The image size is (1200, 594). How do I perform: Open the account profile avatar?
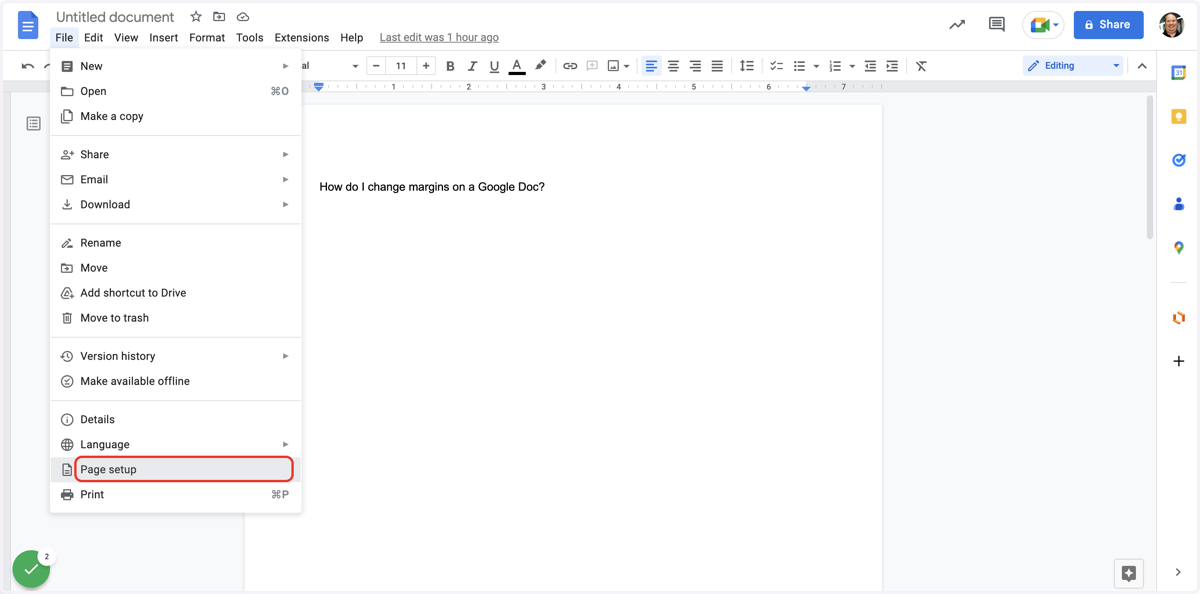pyautogui.click(x=1172, y=25)
